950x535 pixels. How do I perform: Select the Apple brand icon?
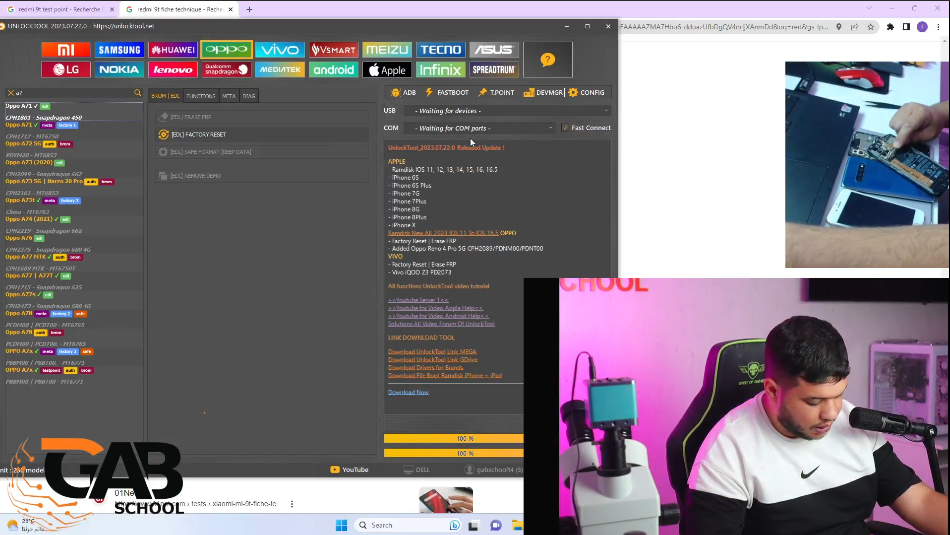[x=387, y=70]
